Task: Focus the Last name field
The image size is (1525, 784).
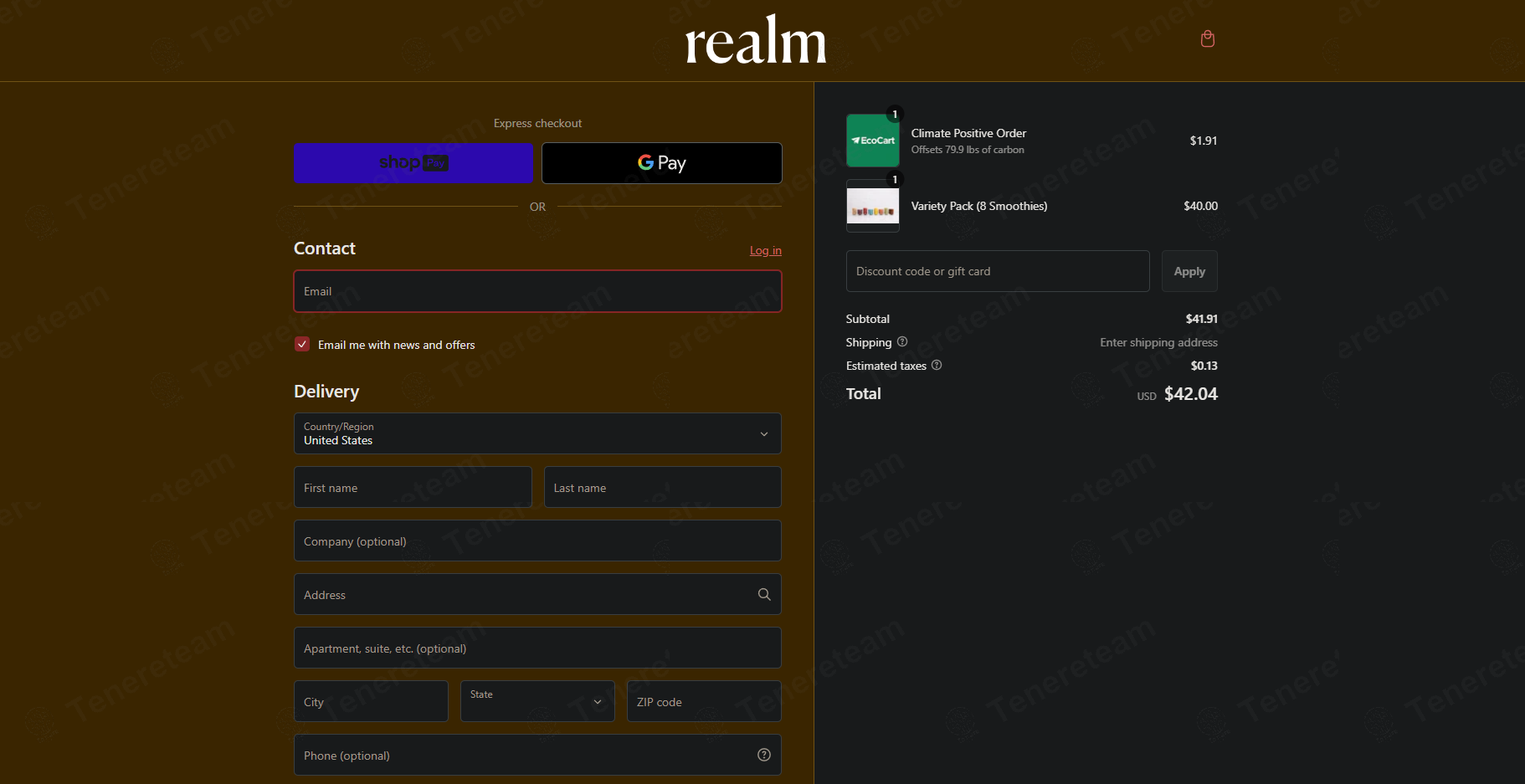Action: click(x=662, y=487)
